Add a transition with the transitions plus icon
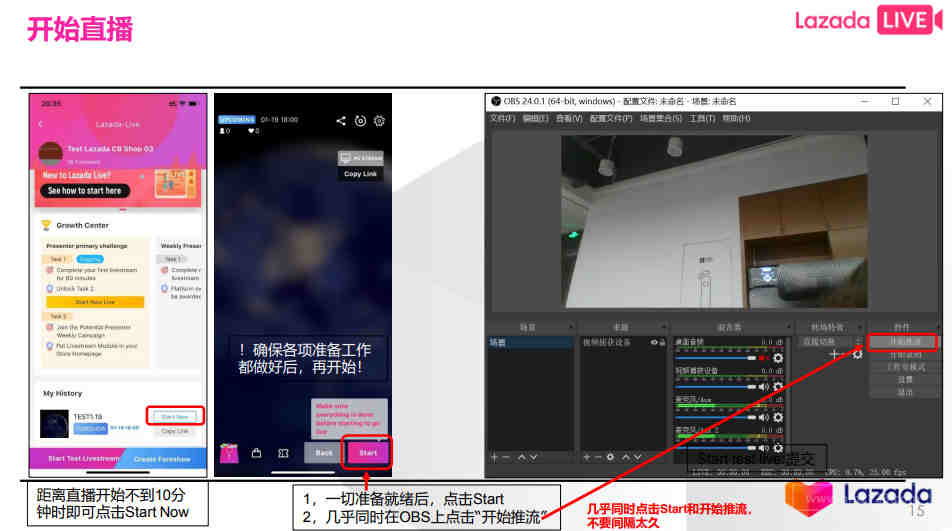The image size is (952, 531). [834, 354]
